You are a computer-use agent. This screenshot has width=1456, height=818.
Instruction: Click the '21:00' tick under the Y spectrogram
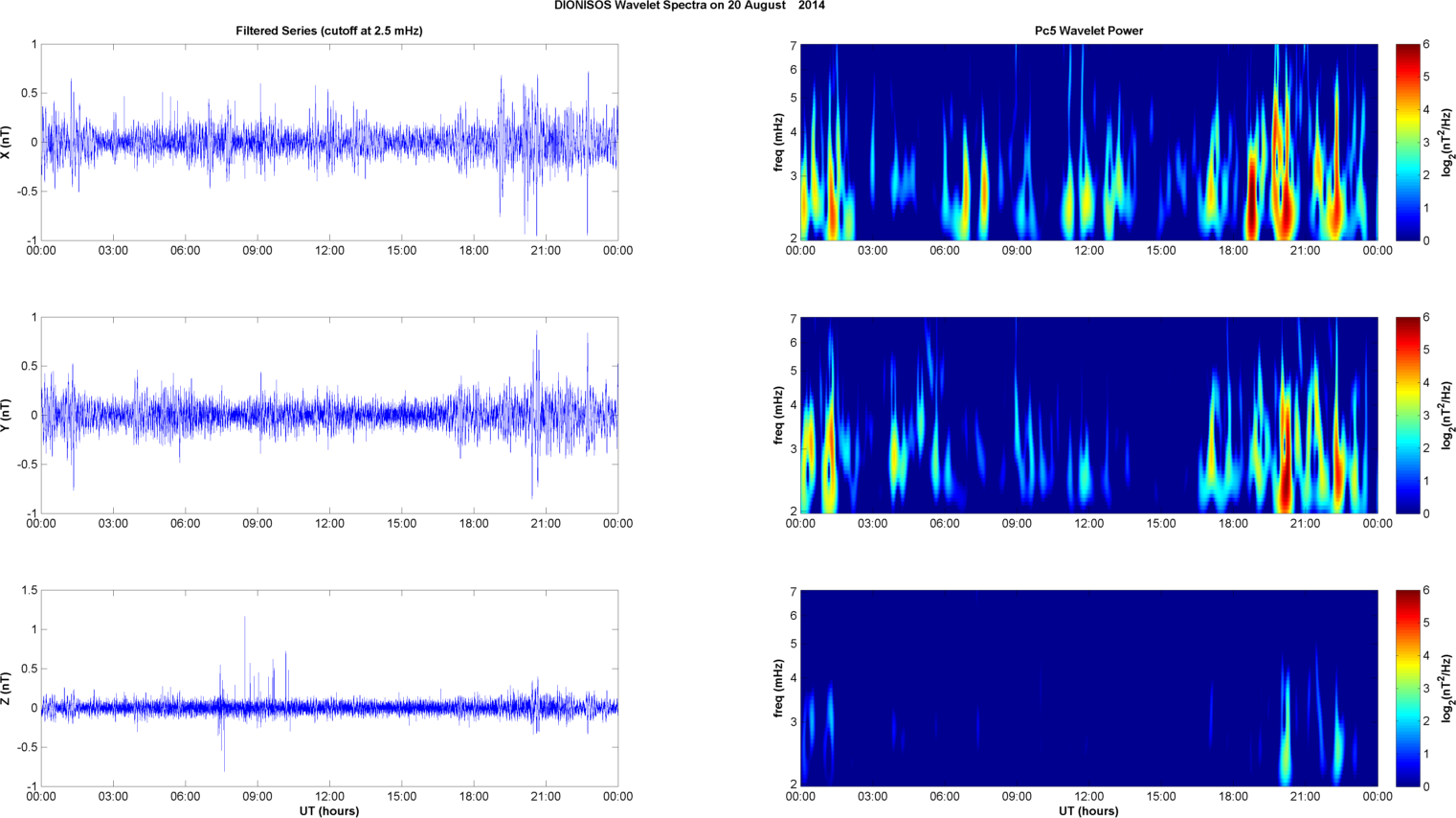click(1305, 524)
